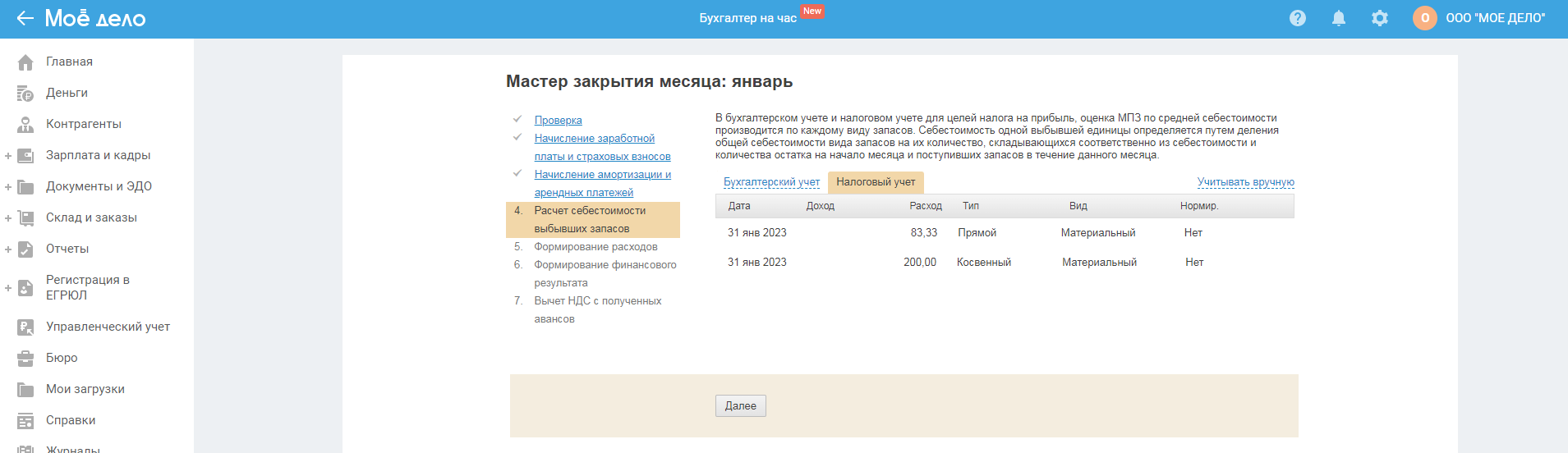Click the date in the Прямой row
Viewport: 1568px width, 453px height.
757,233
